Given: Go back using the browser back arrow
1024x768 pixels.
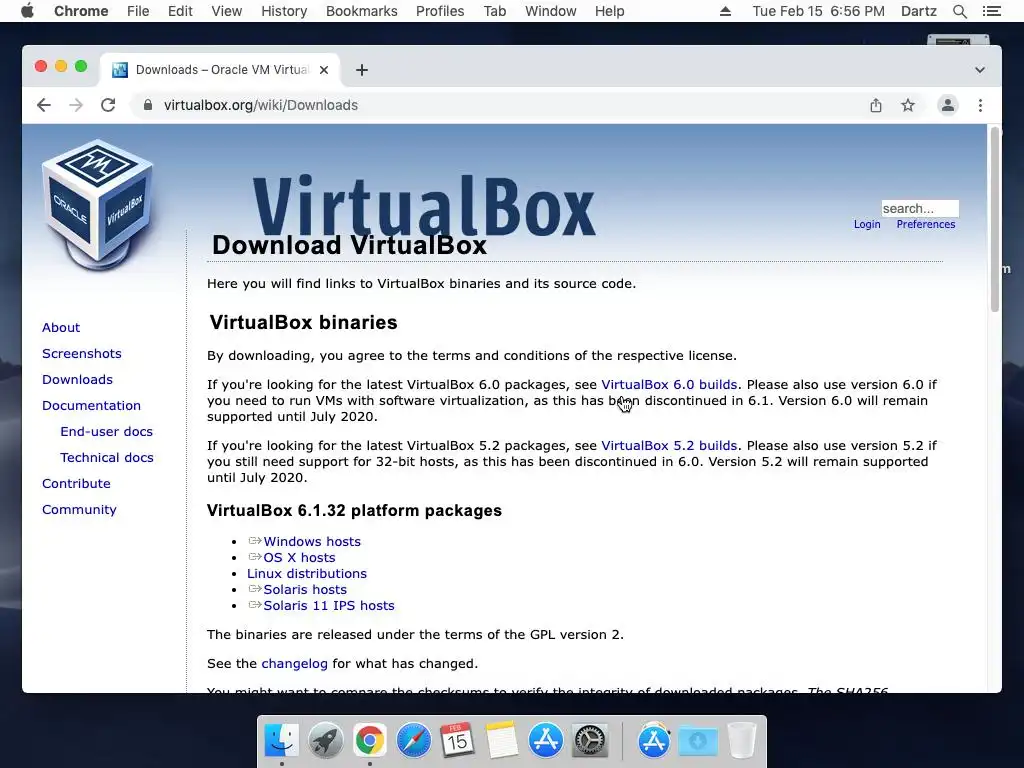Looking at the screenshot, I should tap(44, 105).
